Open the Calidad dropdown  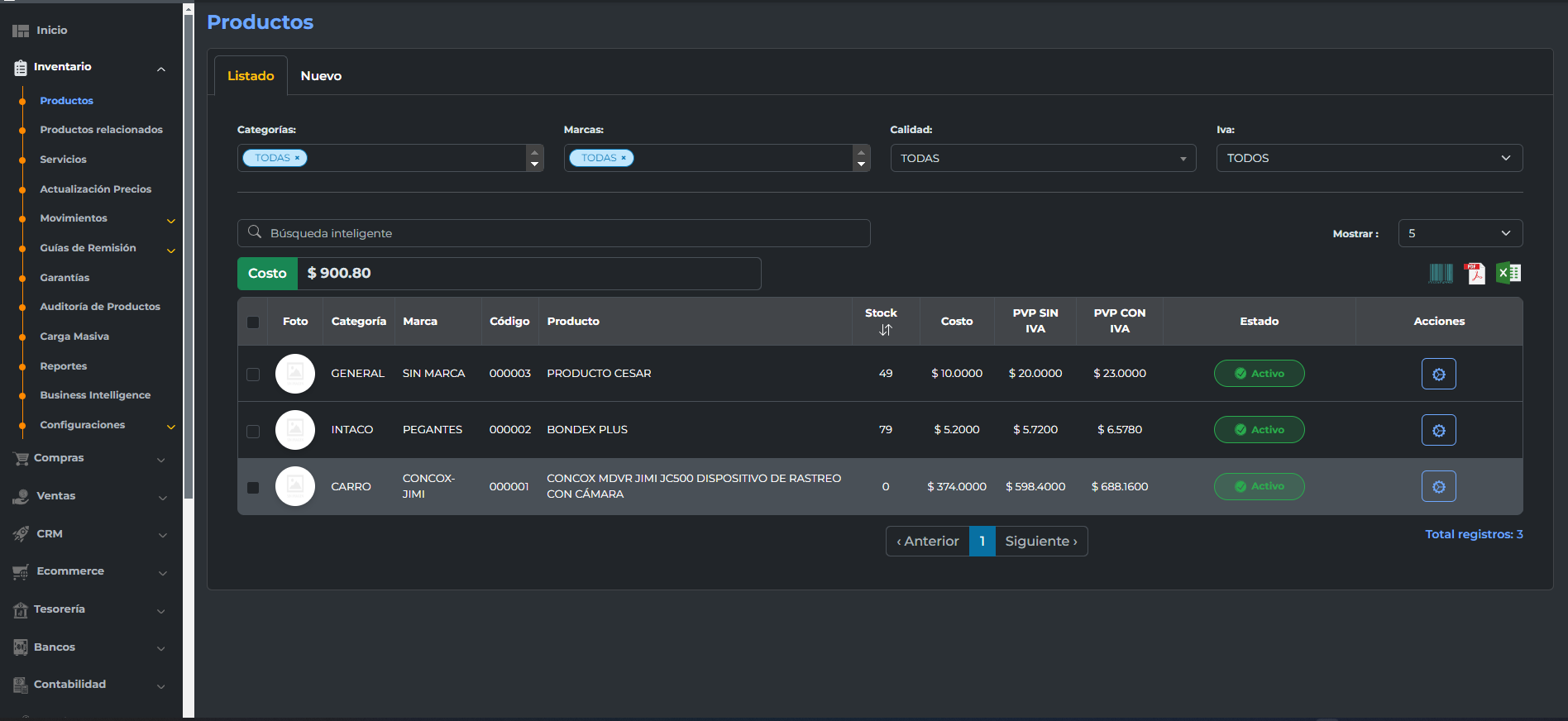click(1042, 158)
